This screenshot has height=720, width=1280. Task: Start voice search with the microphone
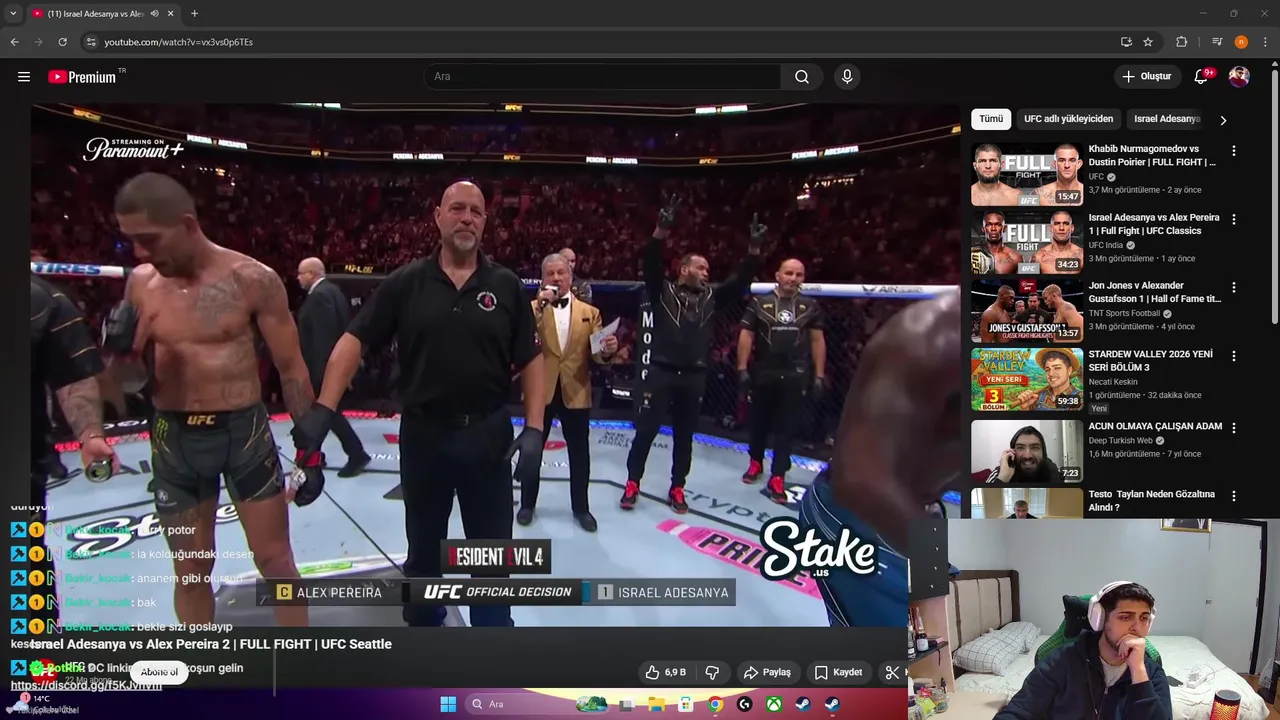click(x=847, y=77)
